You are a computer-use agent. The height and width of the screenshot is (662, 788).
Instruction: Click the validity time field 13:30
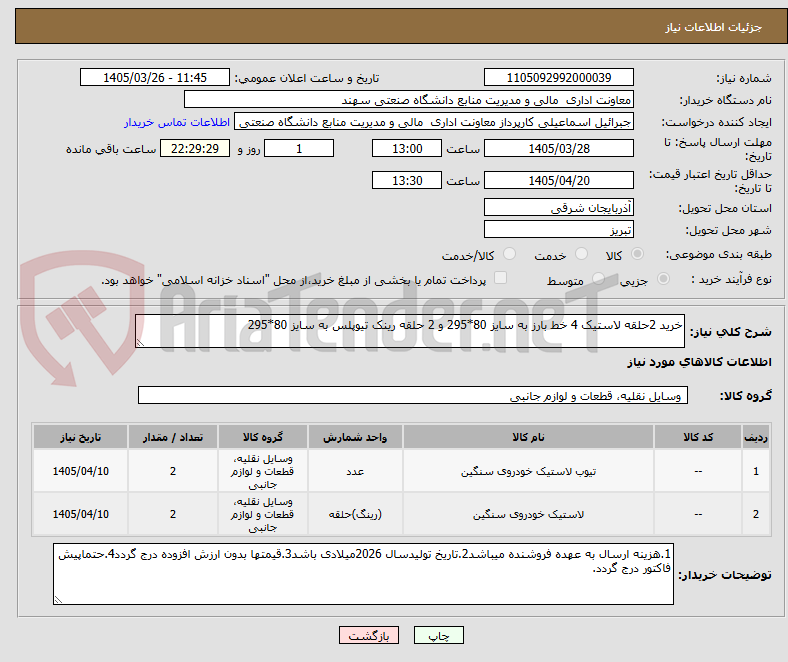point(407,180)
